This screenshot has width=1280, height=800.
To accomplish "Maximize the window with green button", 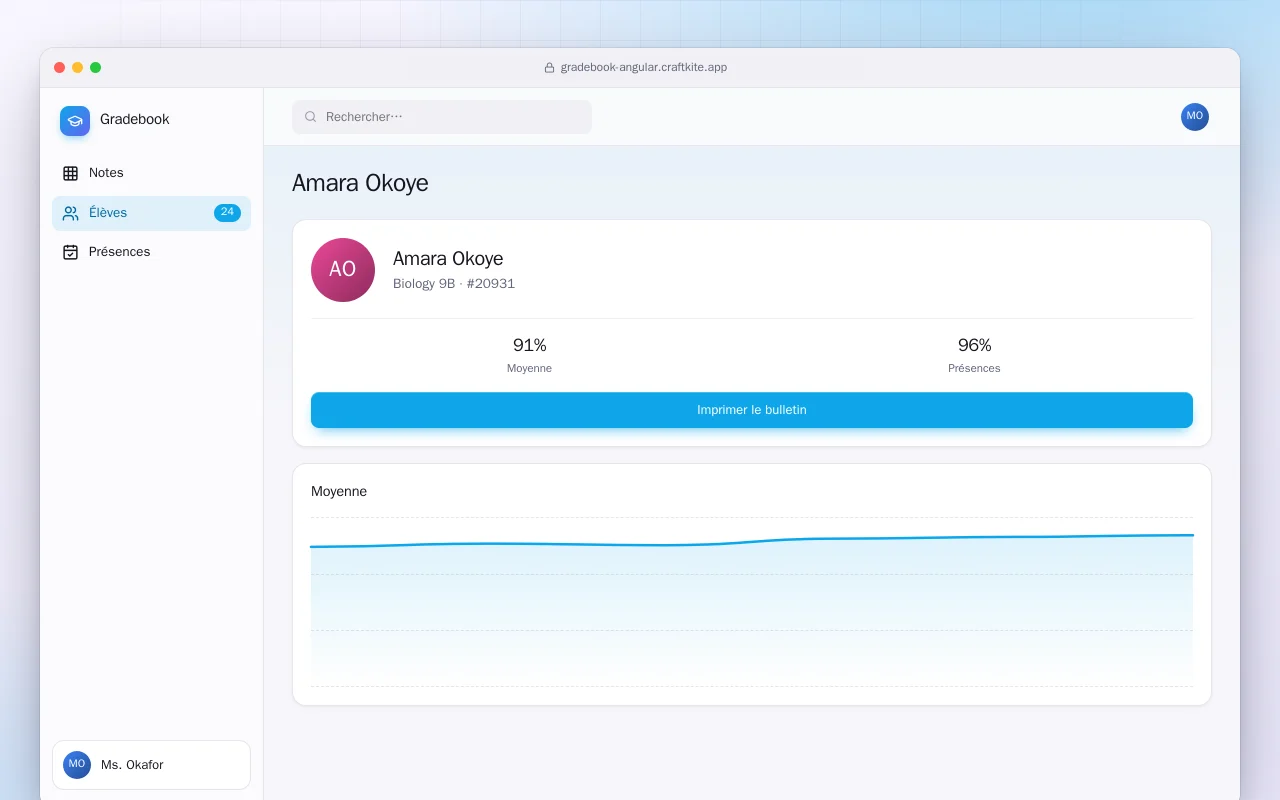I will pos(96,68).
